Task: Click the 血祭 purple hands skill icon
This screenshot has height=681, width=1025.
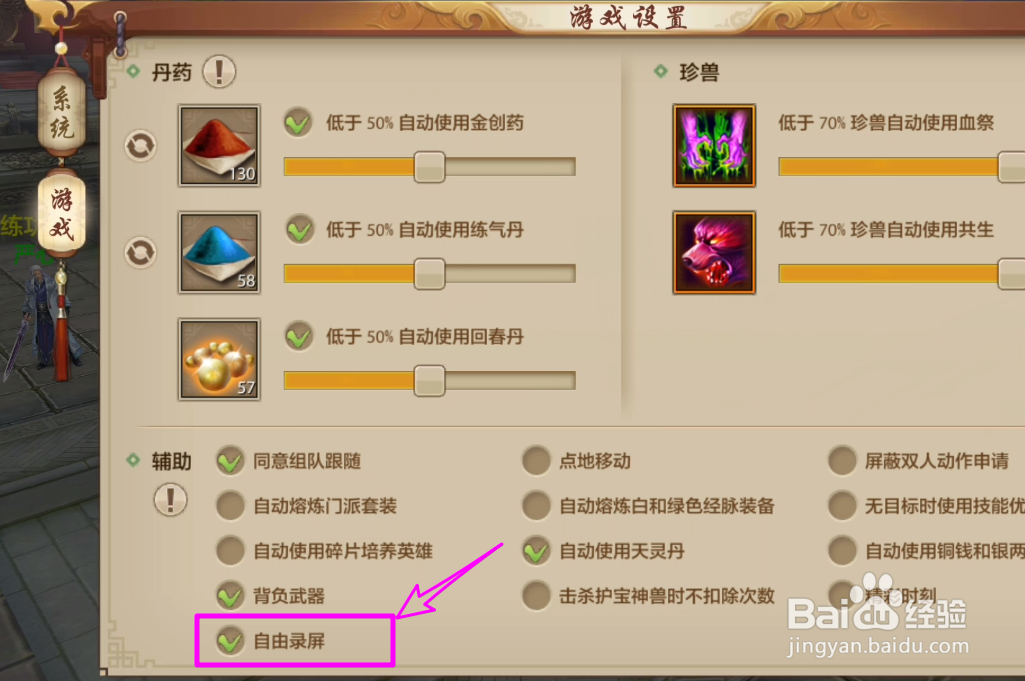Action: pyautogui.click(x=714, y=146)
